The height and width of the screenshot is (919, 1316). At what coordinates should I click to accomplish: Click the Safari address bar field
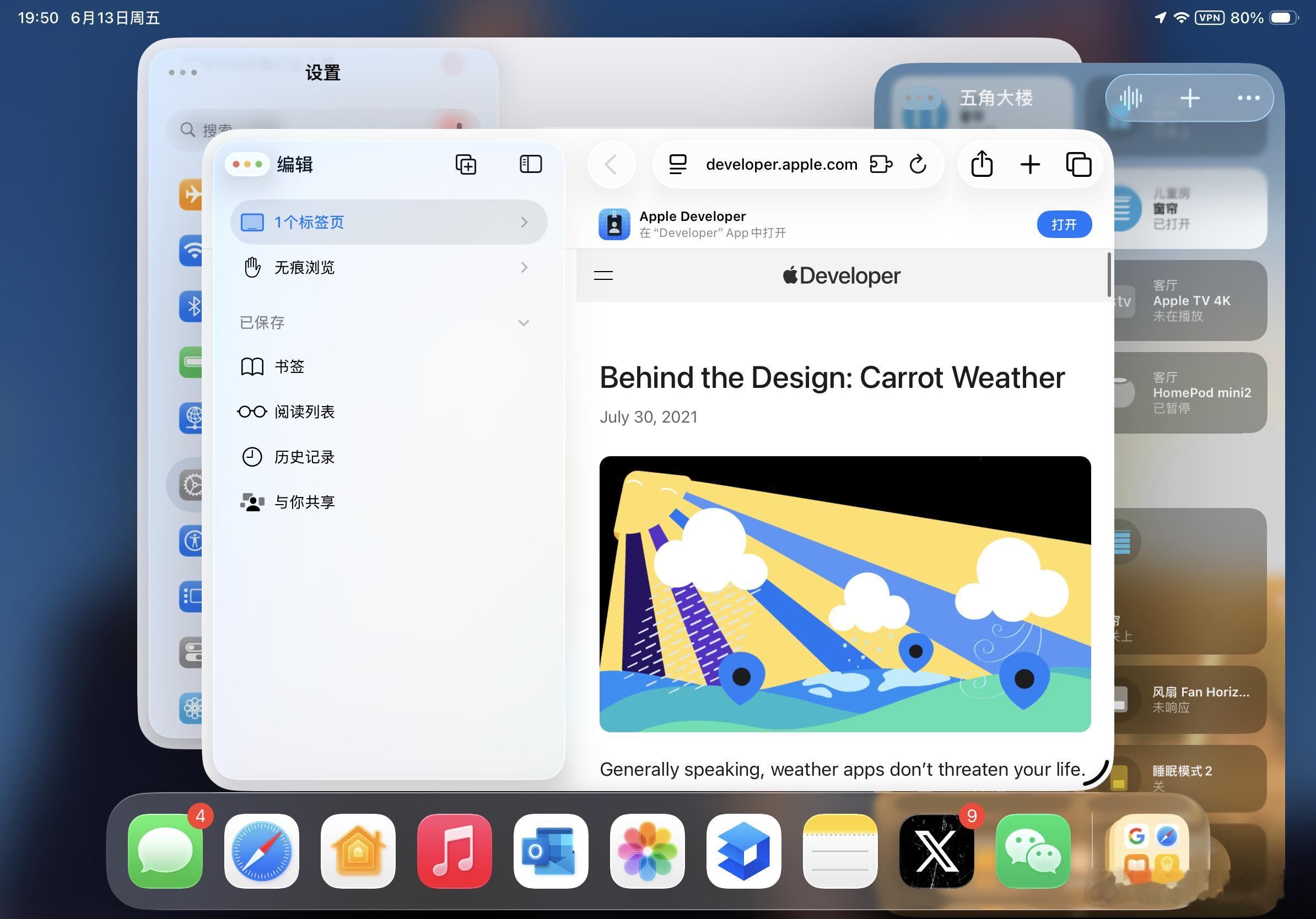pyautogui.click(x=798, y=164)
